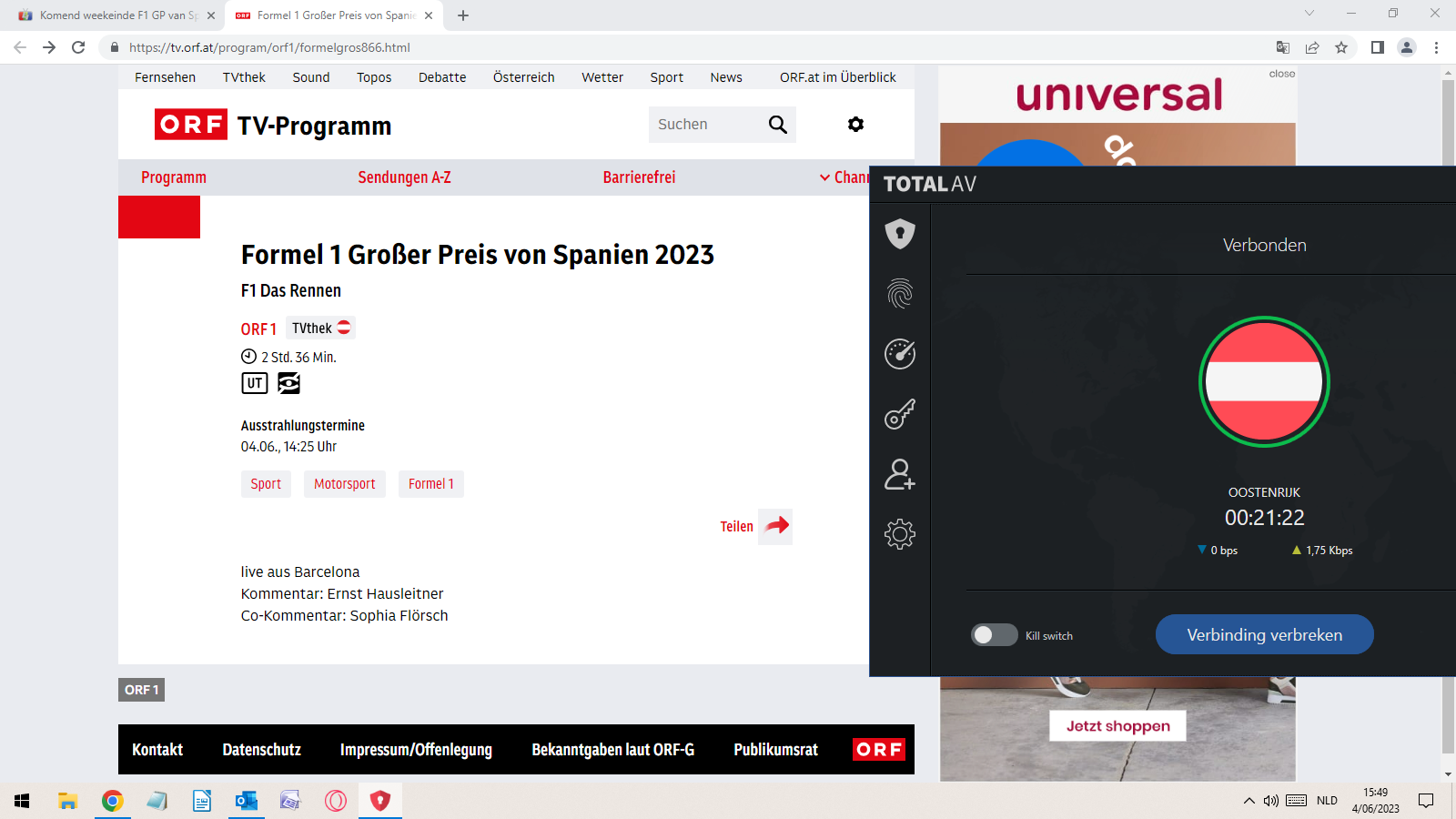
Task: Toggle the Kill switch
Action: click(994, 635)
